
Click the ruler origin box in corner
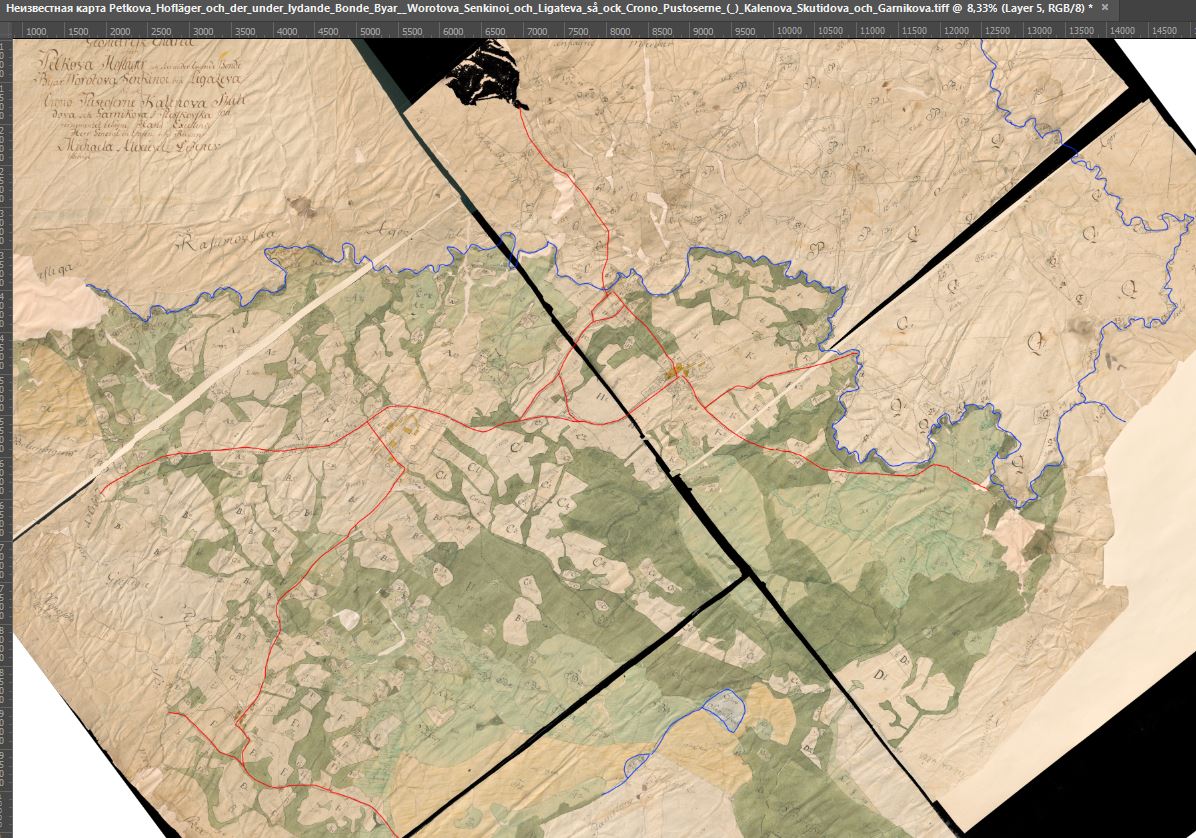pos(6,31)
